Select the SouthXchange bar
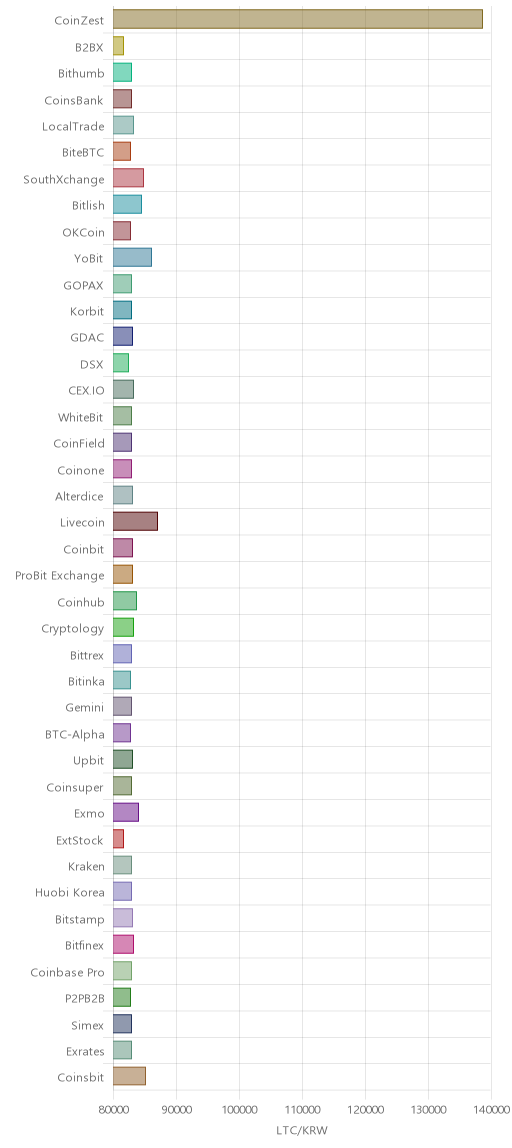 [128, 178]
